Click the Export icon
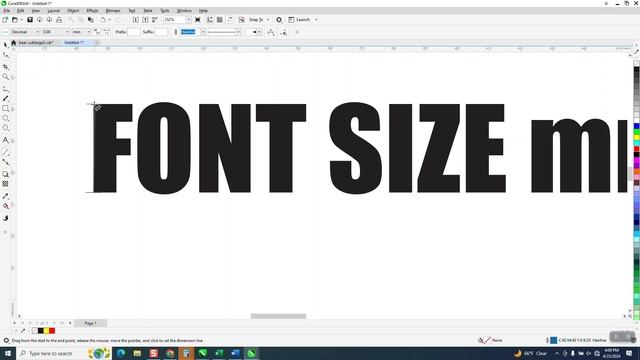Viewport: 640px width, 360px height. pos(145,20)
